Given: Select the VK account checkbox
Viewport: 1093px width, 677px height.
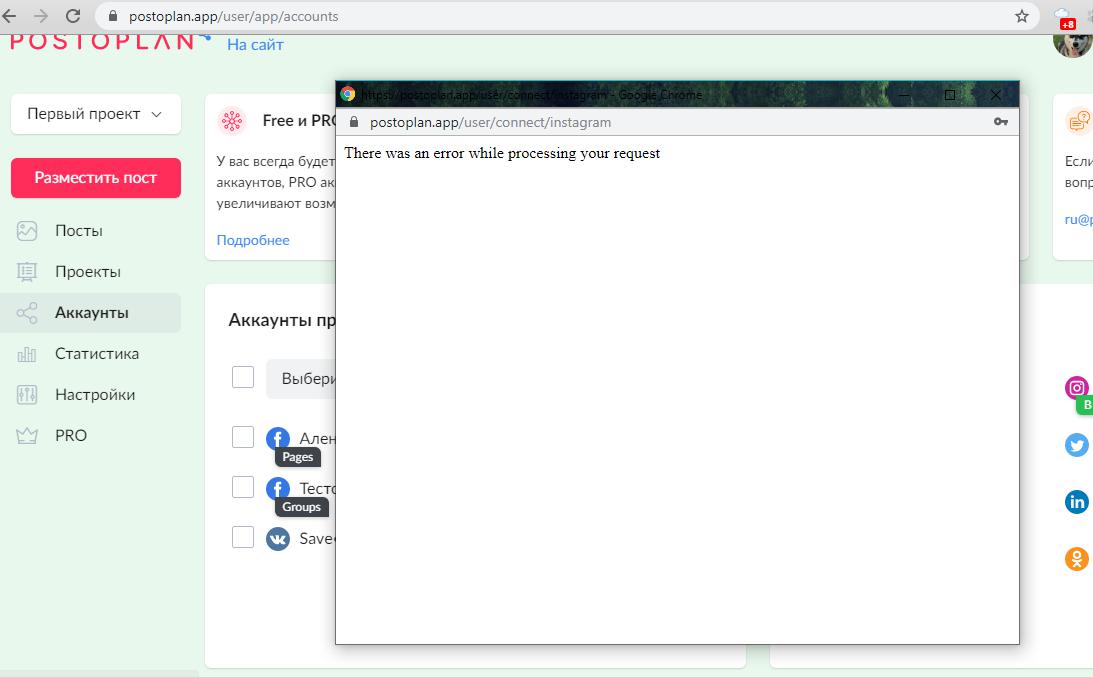Looking at the screenshot, I should pyautogui.click(x=243, y=537).
